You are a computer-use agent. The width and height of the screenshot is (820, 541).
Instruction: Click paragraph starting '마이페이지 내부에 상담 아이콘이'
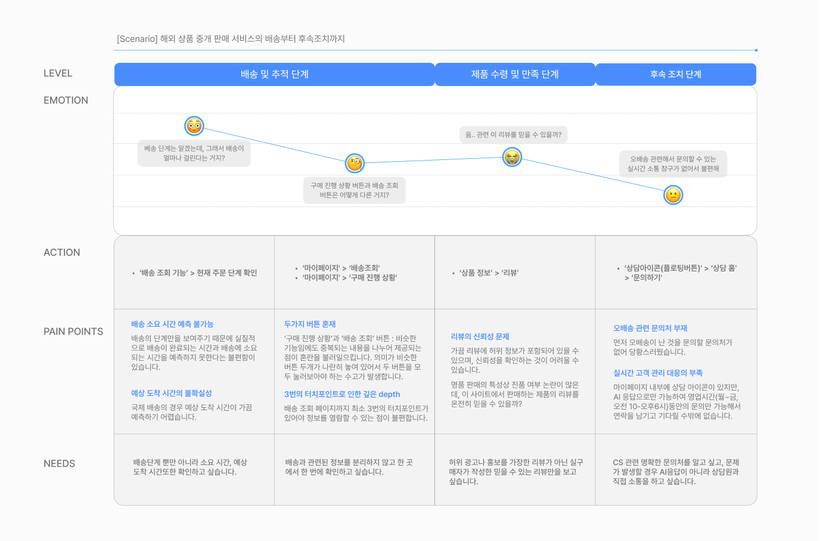coord(677,401)
